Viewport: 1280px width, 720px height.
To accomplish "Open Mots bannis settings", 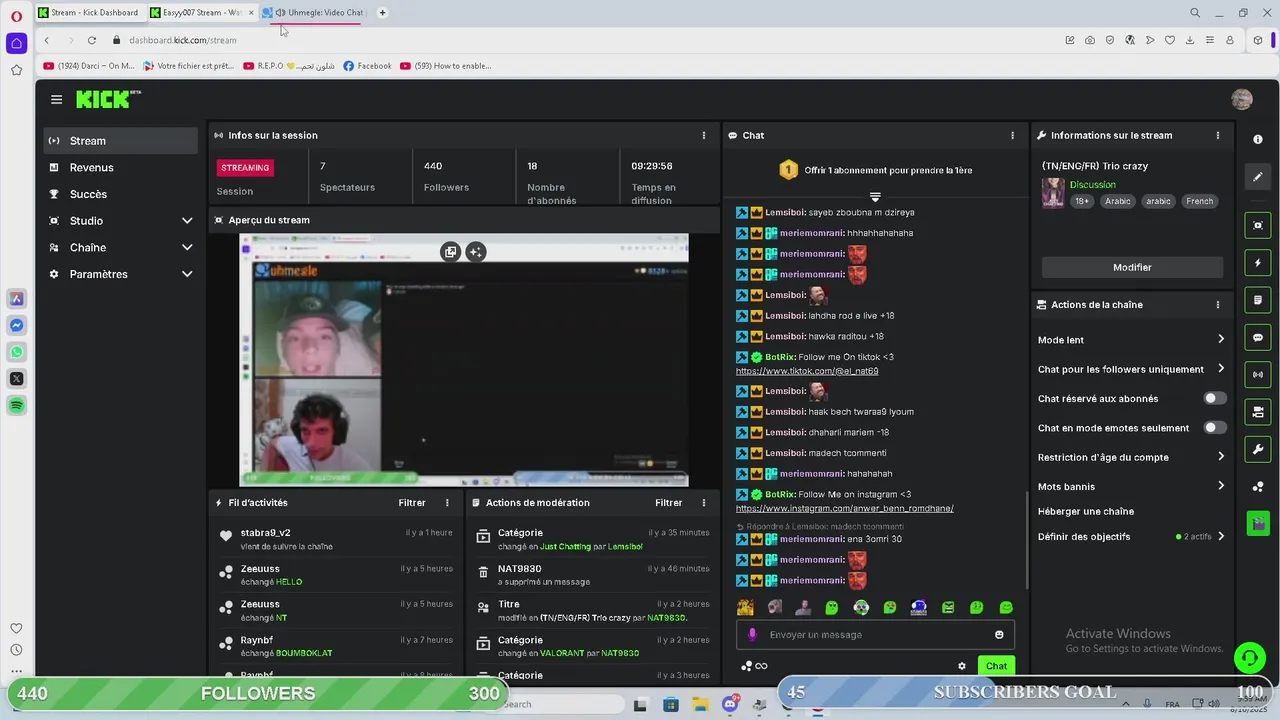I will [x=1131, y=486].
